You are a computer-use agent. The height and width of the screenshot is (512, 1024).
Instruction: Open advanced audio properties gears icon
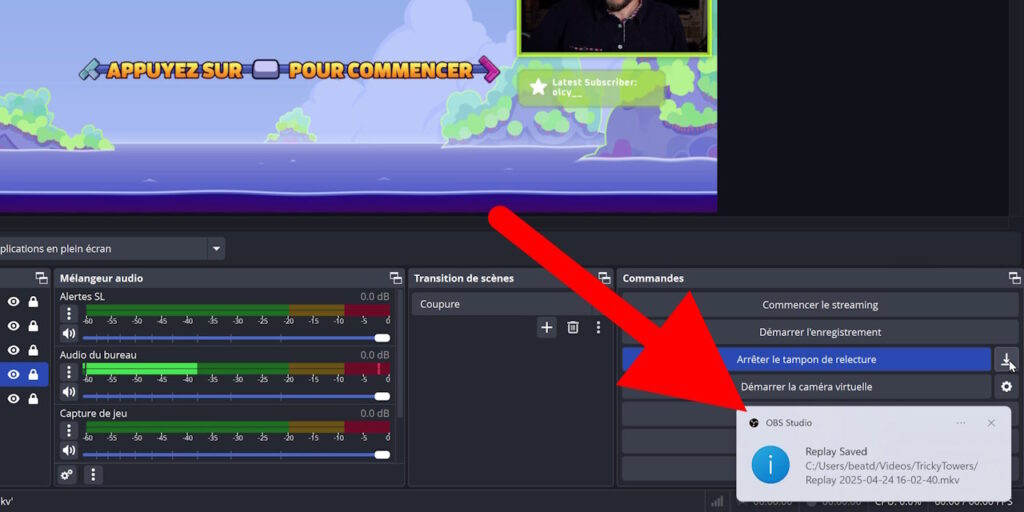pos(67,475)
